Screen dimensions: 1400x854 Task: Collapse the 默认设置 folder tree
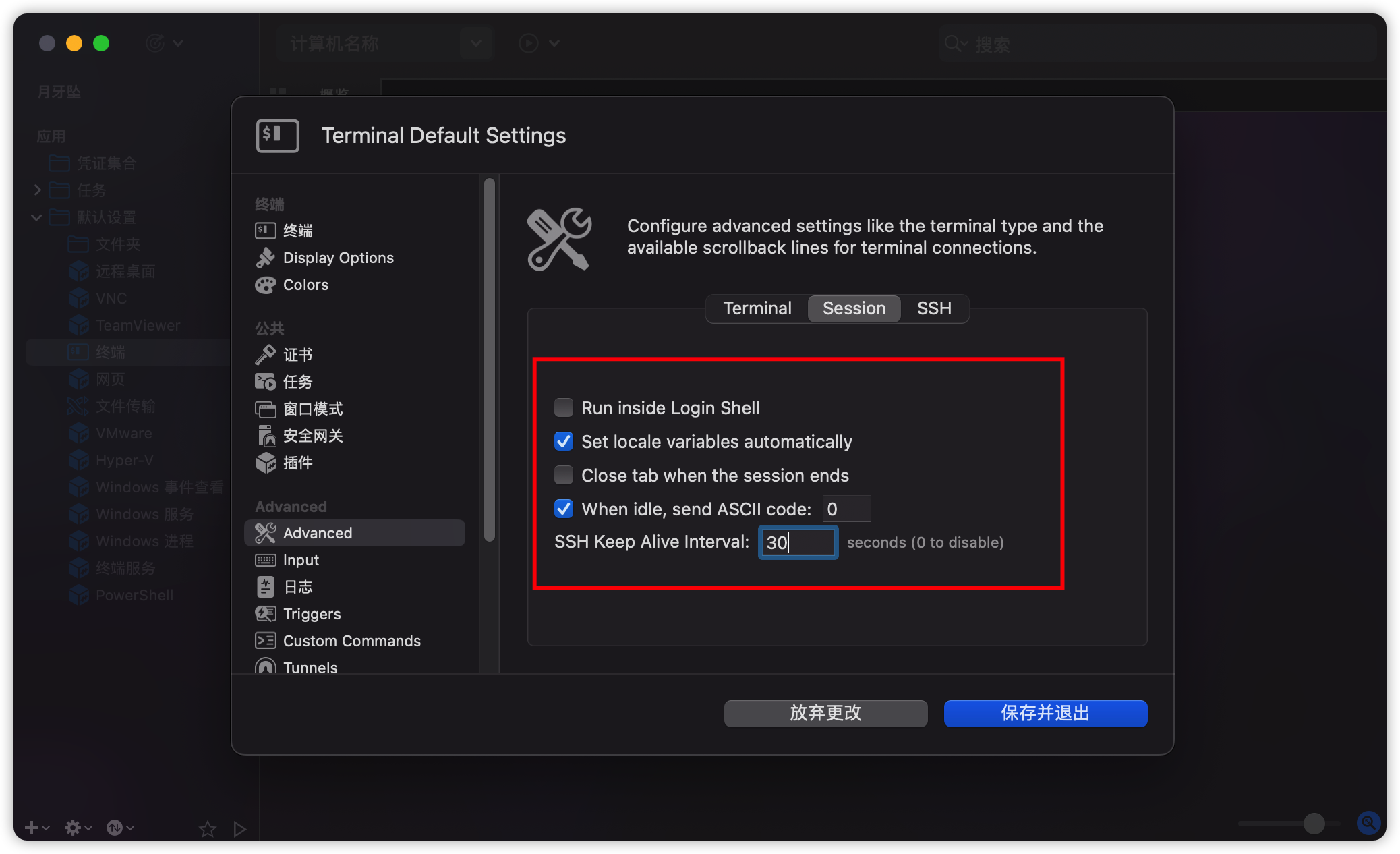(x=37, y=217)
